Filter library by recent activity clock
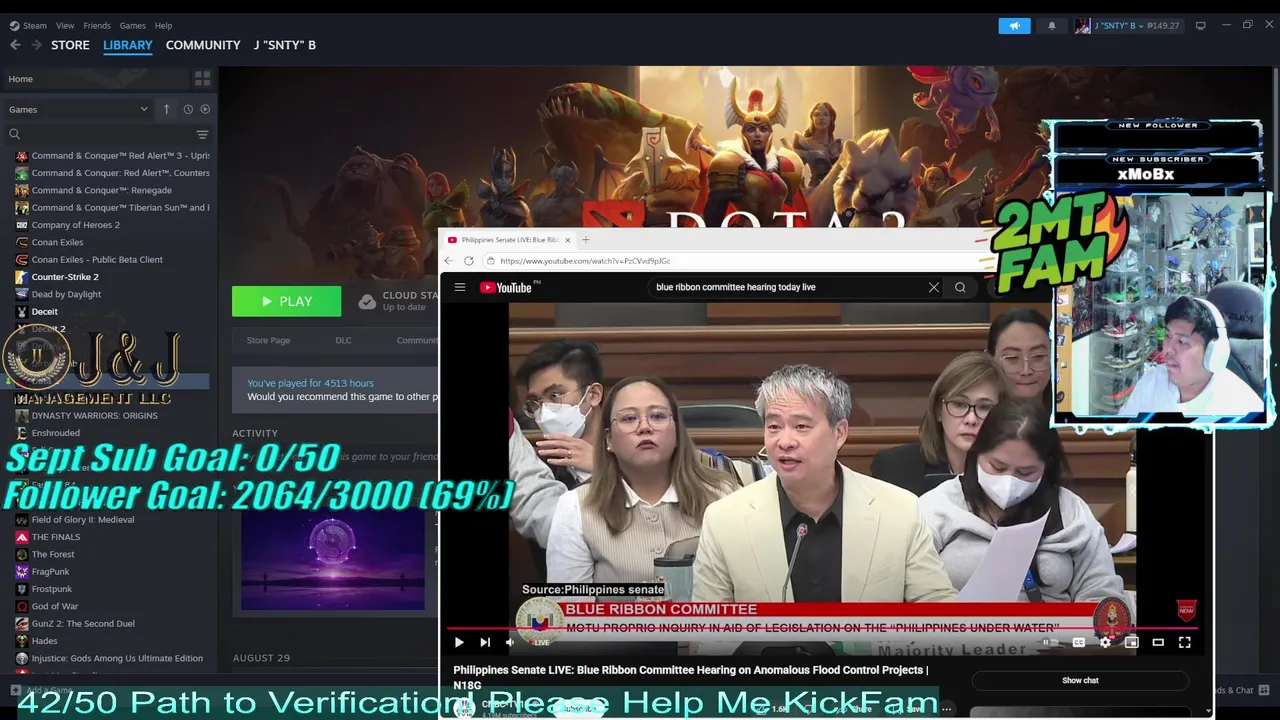Image resolution: width=1280 pixels, height=720 pixels. tap(187, 109)
